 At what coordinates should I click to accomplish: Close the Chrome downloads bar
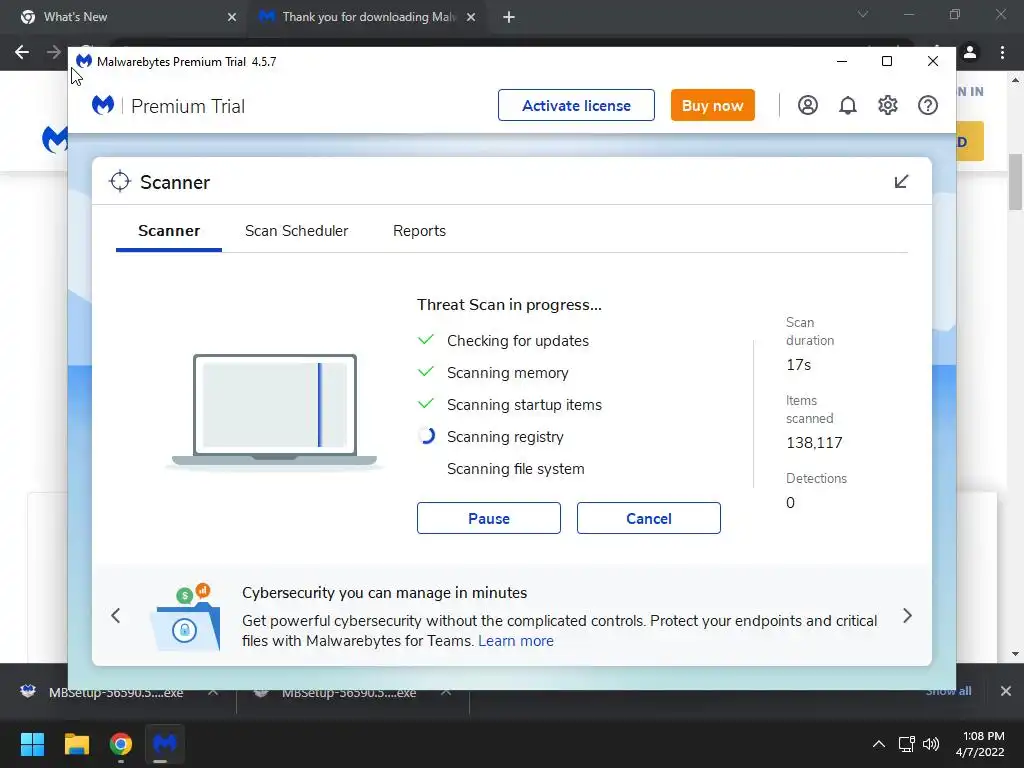1006,691
